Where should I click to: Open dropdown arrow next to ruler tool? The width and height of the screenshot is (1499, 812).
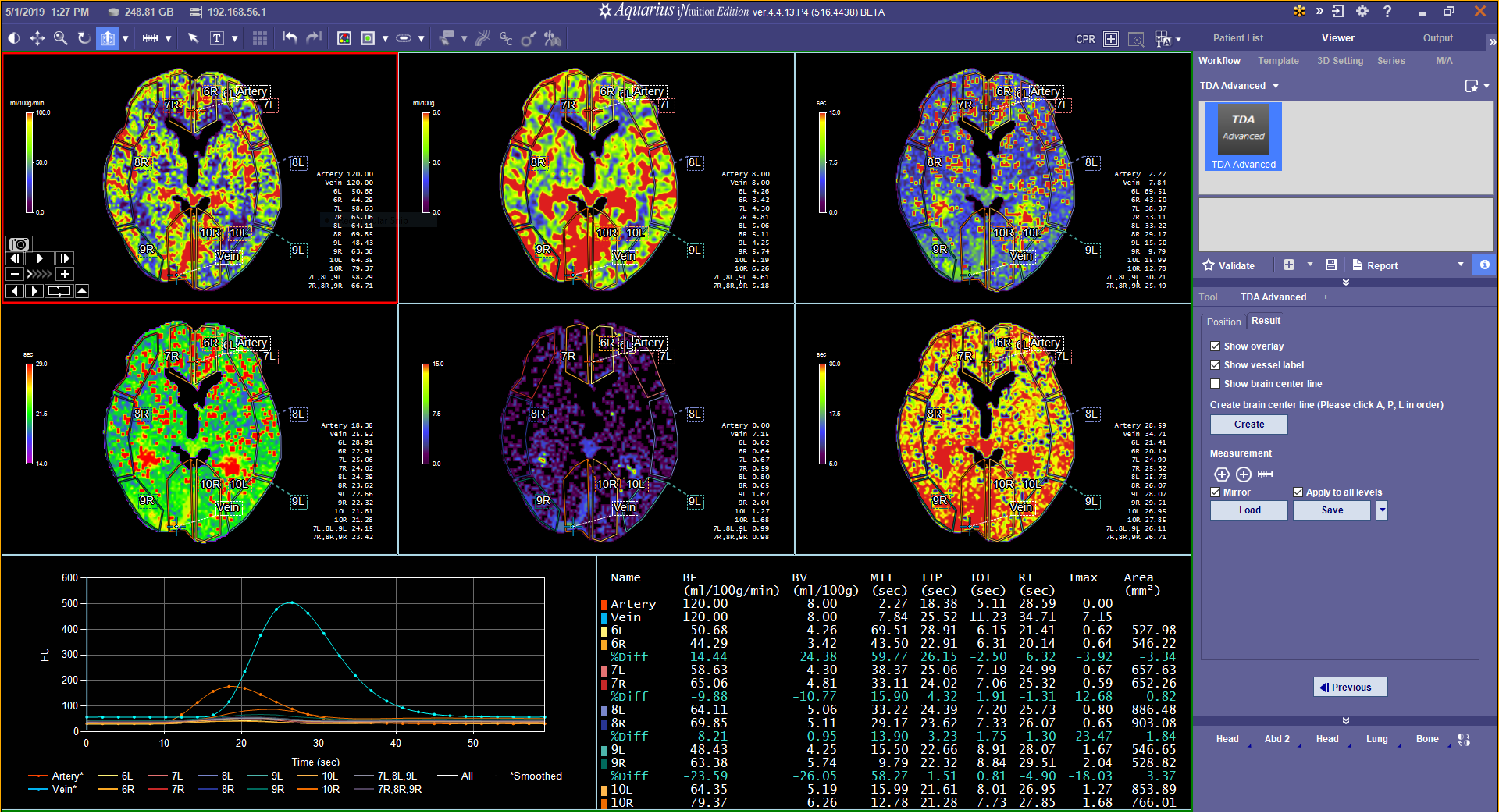tap(168, 39)
